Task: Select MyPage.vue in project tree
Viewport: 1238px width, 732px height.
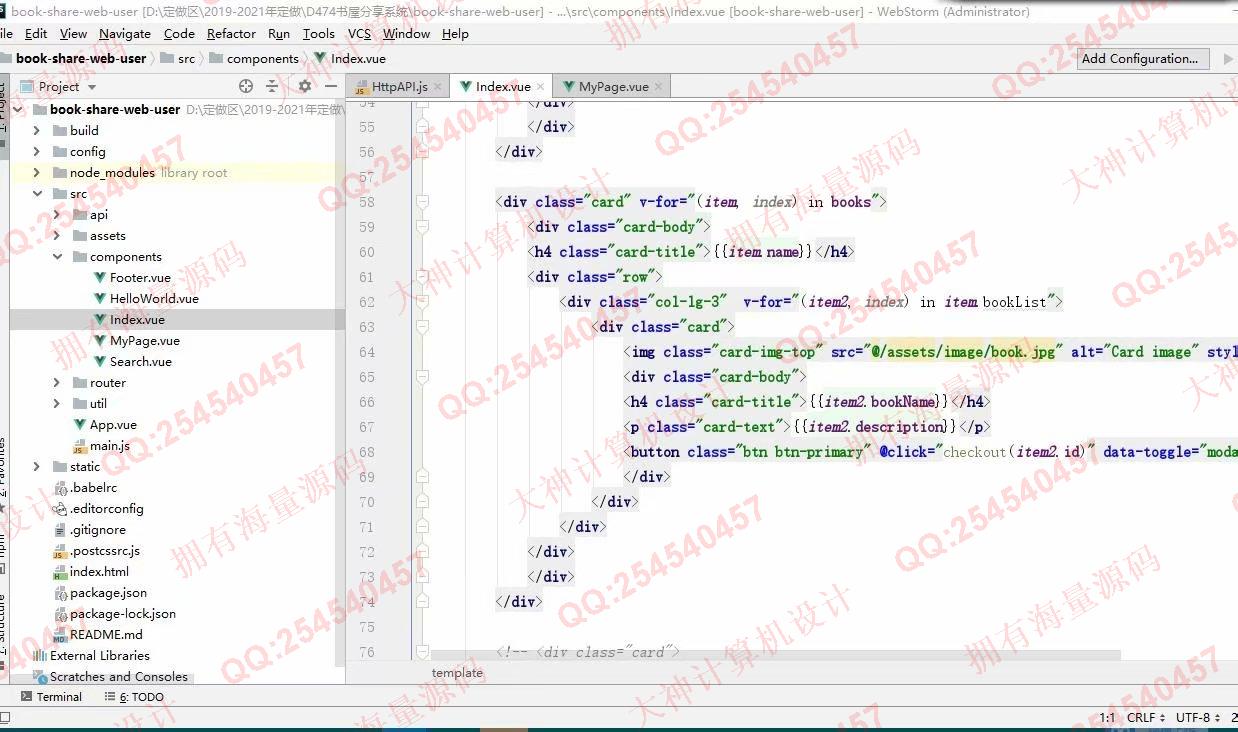Action: pos(144,340)
